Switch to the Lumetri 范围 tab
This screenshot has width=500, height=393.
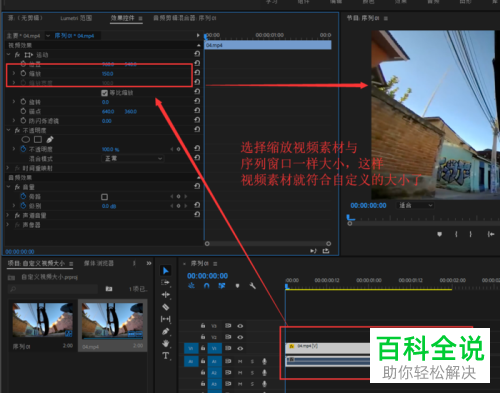coord(76,18)
